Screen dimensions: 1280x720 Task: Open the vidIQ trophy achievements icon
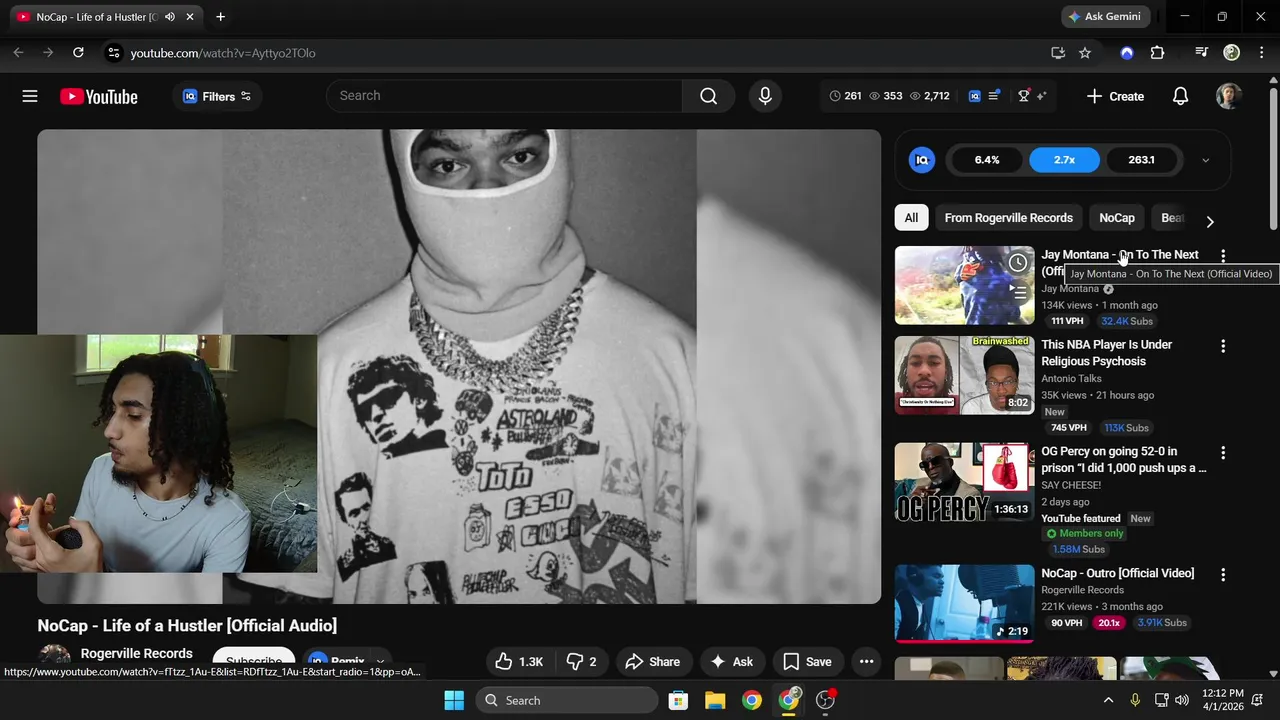pyautogui.click(x=1024, y=96)
